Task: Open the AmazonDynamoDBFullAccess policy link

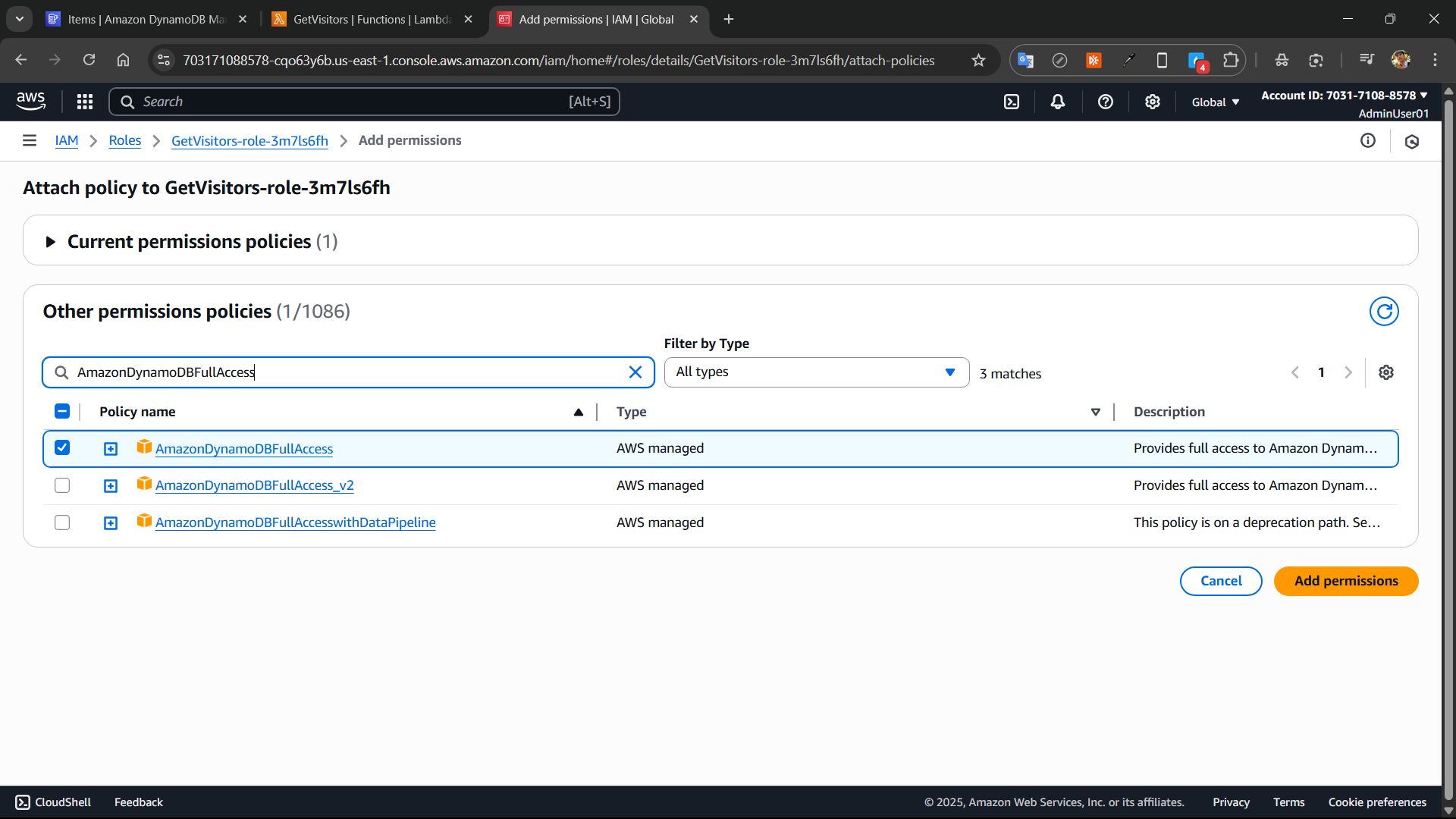Action: pos(244,448)
